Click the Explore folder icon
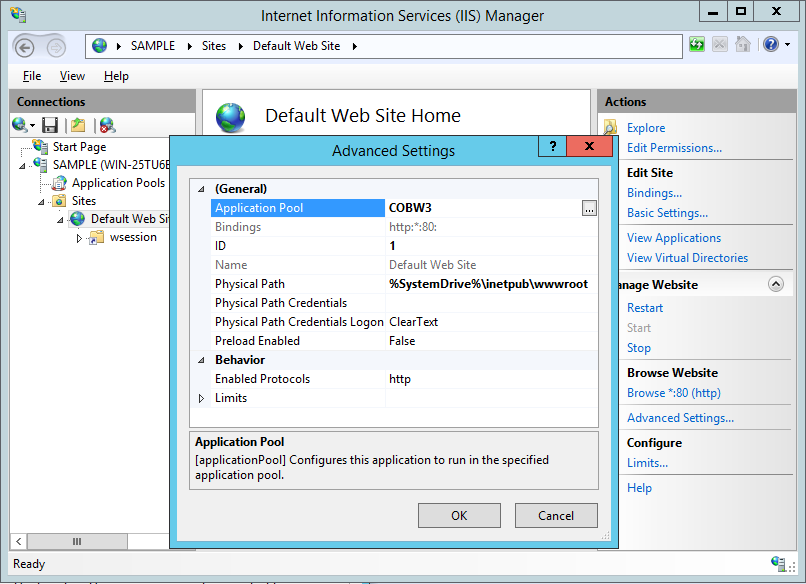Image resolution: width=806 pixels, height=584 pixels. click(x=610, y=127)
